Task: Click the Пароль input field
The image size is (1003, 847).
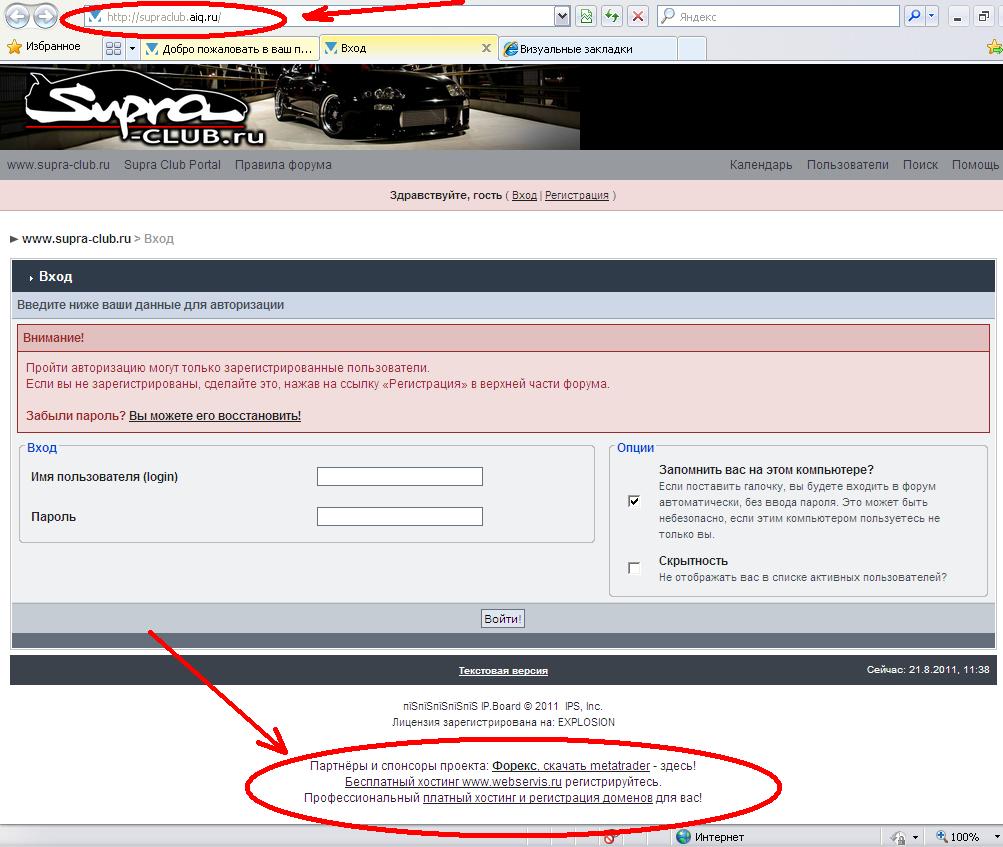Action: tap(399, 517)
